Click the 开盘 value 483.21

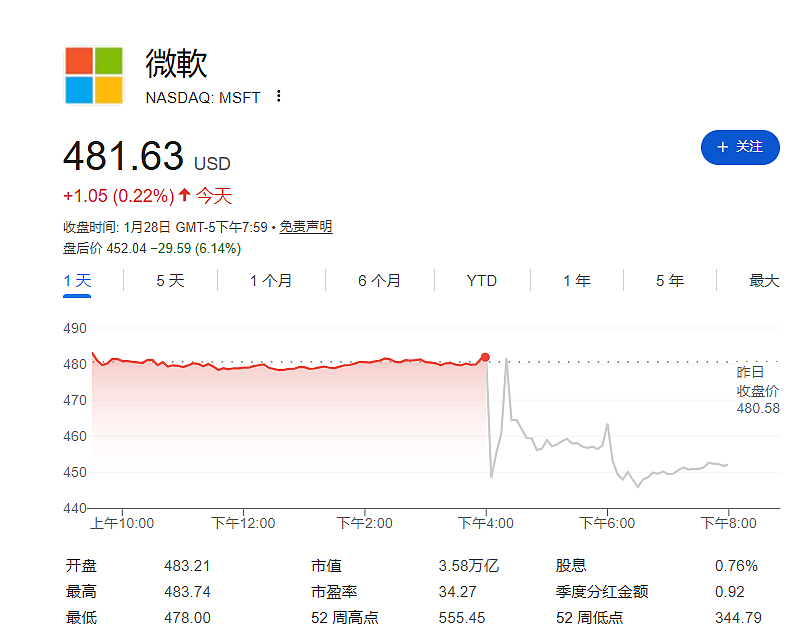pyautogui.click(x=187, y=566)
